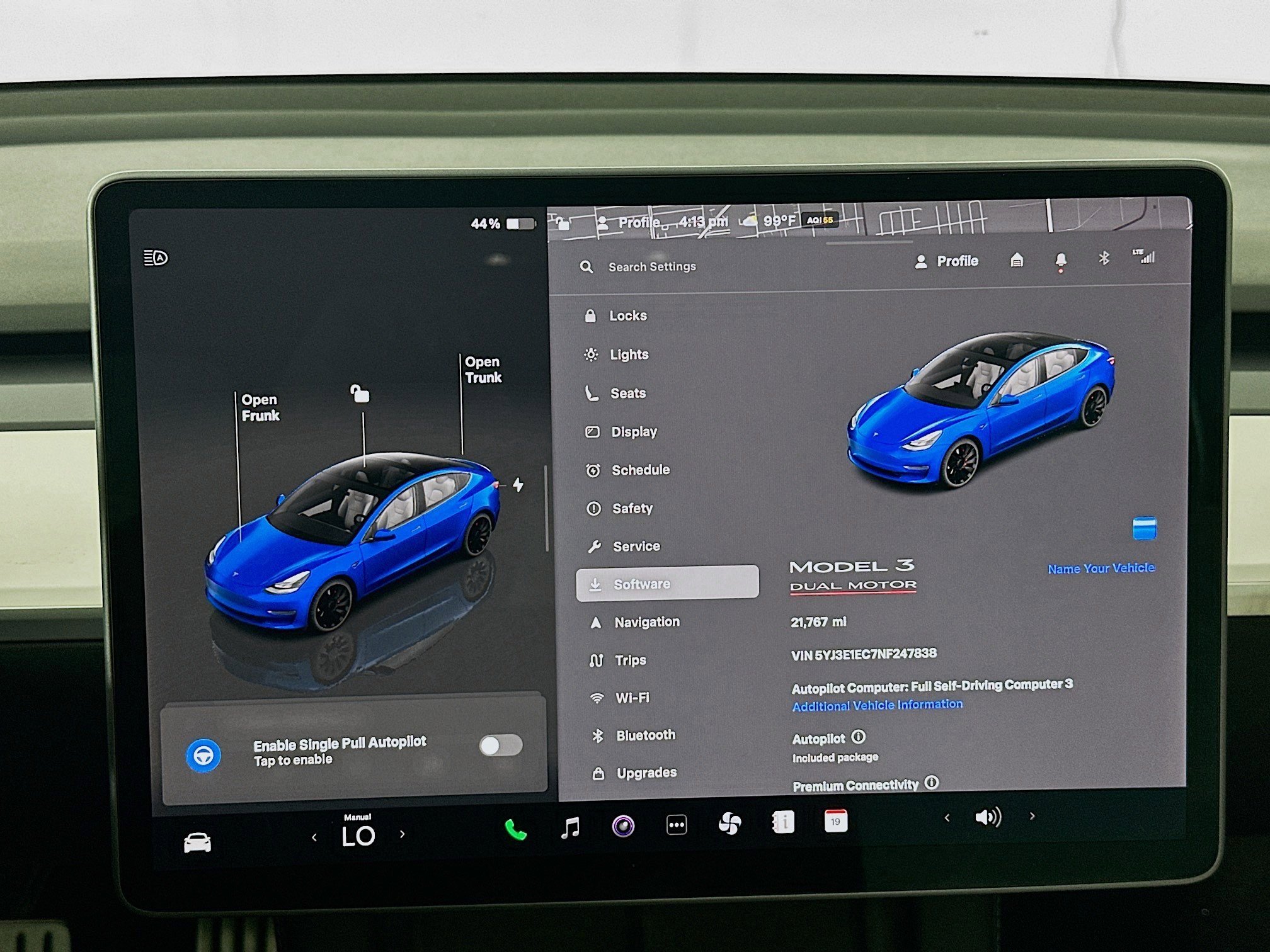
Task: Open the Toybox pinwheel app
Action: pyautogui.click(x=729, y=823)
